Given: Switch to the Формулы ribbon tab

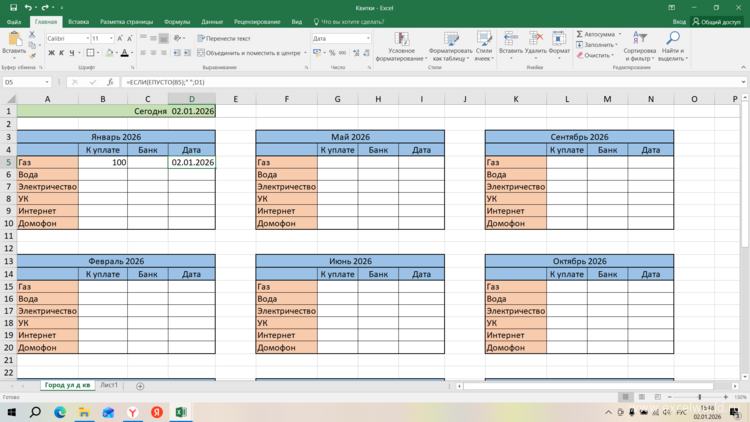Looking at the screenshot, I should [177, 20].
